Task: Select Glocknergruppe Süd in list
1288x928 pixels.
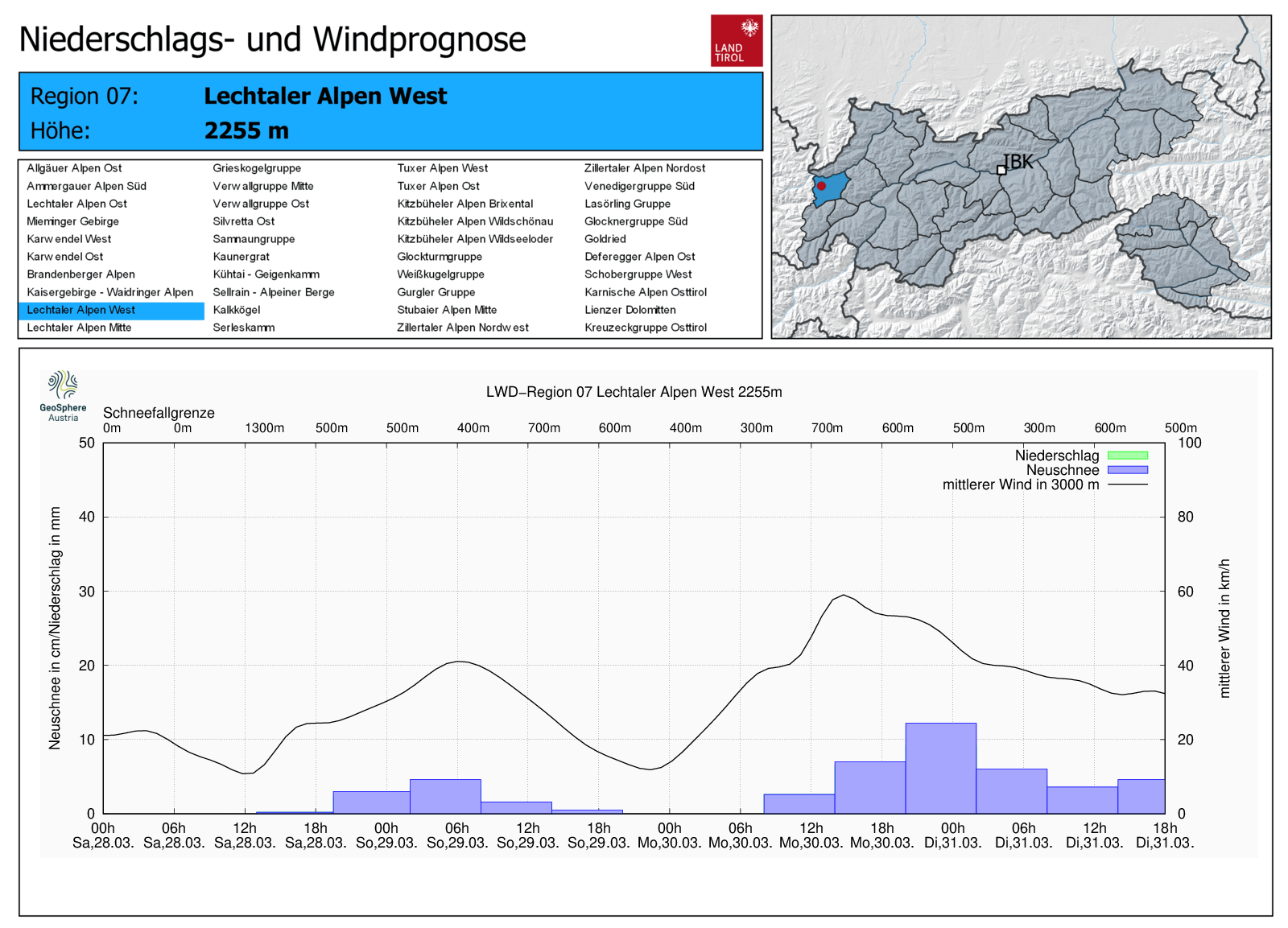Action: click(x=635, y=221)
